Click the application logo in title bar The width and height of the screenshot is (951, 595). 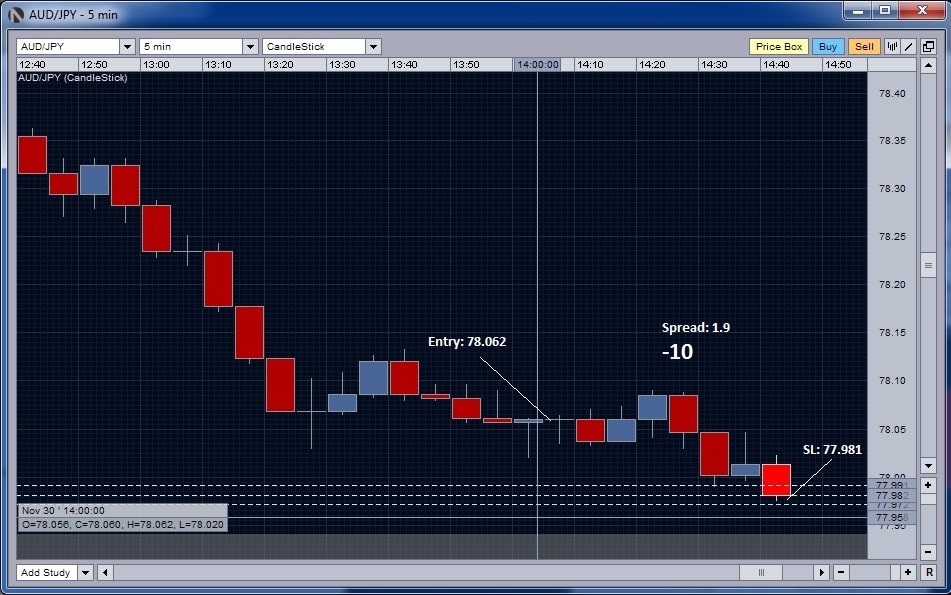coord(16,15)
